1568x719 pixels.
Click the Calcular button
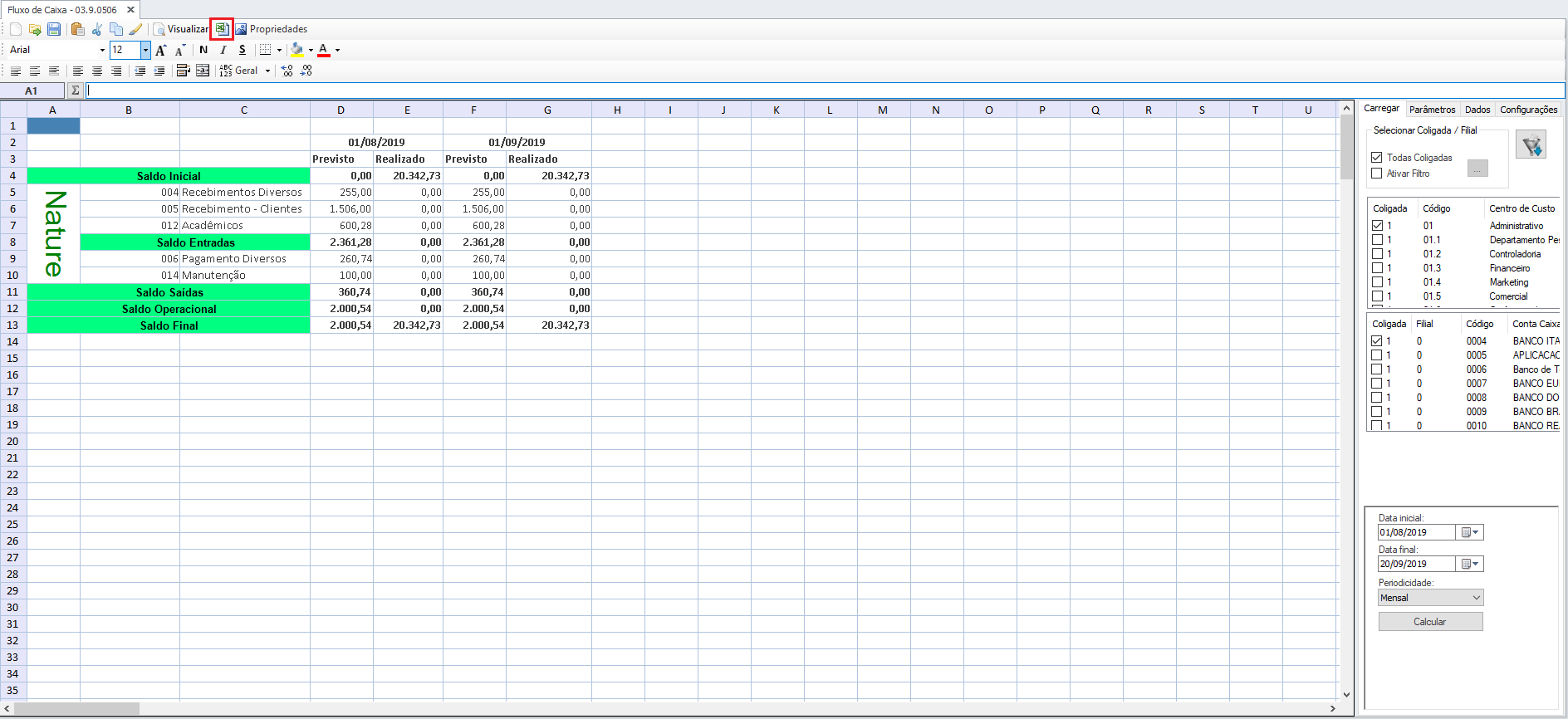1430,622
